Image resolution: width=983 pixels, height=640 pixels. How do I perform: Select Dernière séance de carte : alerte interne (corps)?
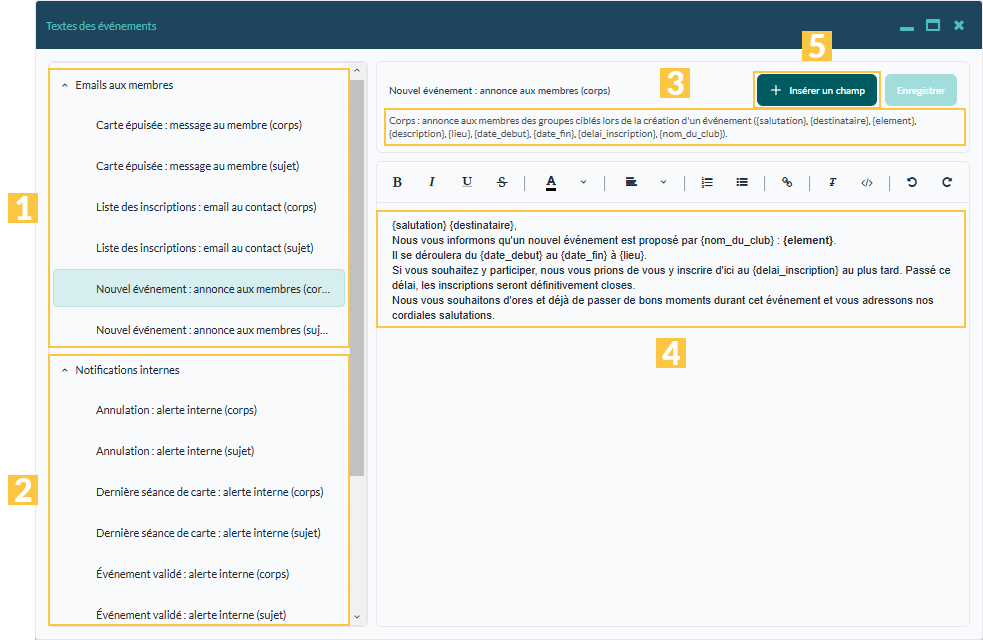click(x=199, y=492)
